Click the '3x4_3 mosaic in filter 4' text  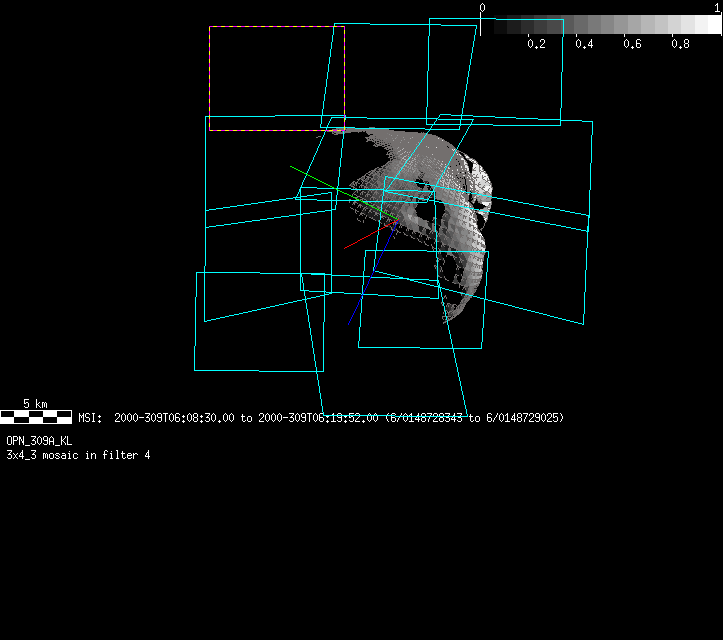click(78, 455)
